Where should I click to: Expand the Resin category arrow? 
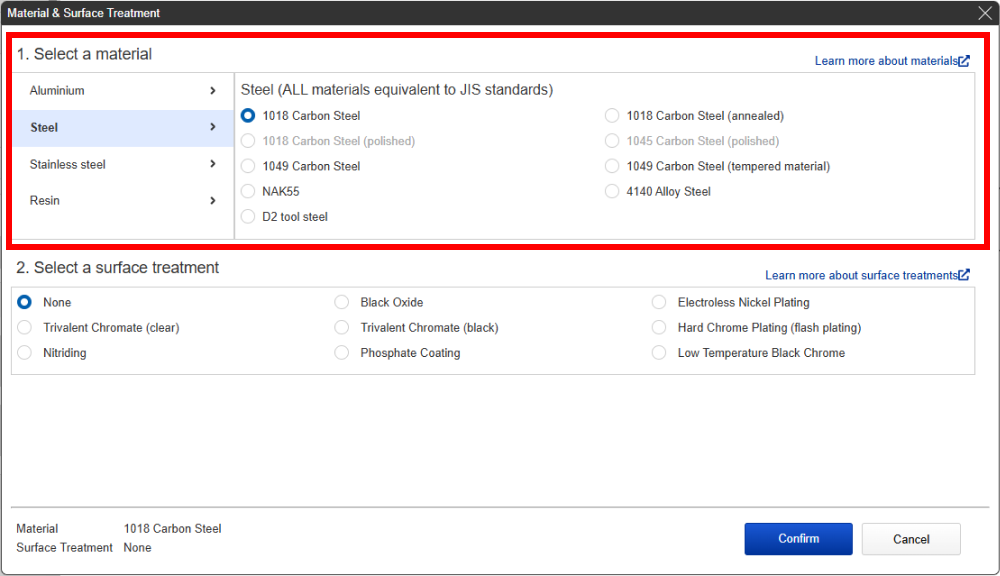(x=213, y=201)
